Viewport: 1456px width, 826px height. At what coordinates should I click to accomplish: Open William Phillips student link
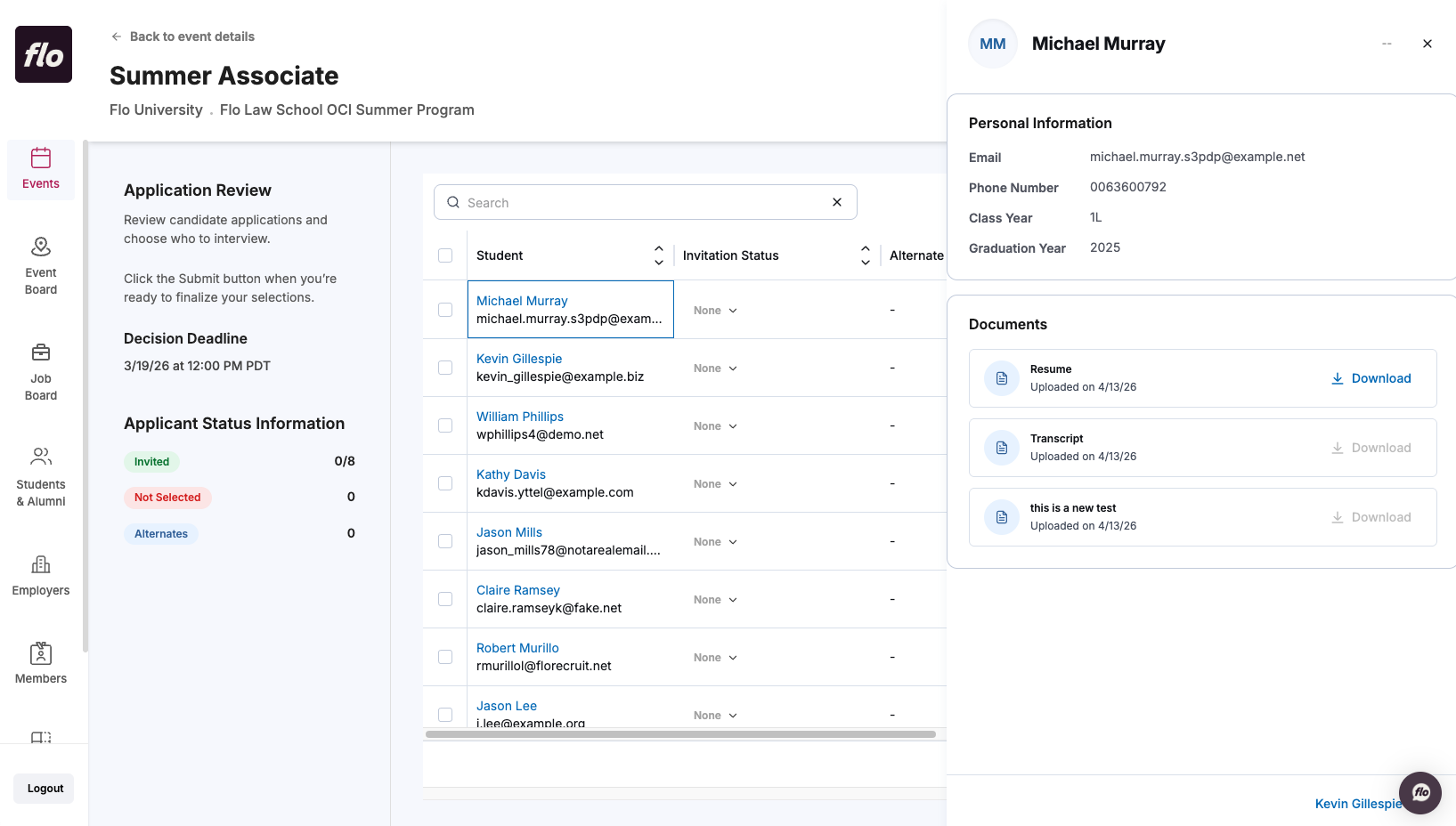520,417
